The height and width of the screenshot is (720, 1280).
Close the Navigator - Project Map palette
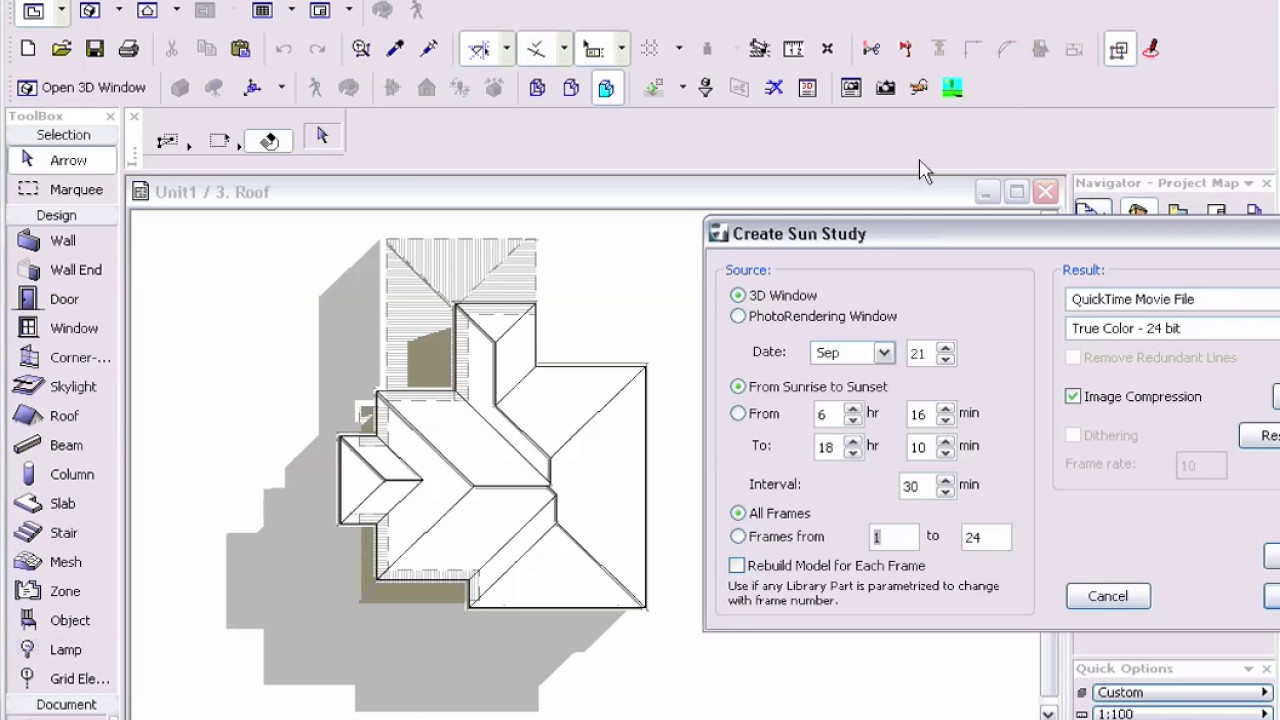tap(1267, 183)
